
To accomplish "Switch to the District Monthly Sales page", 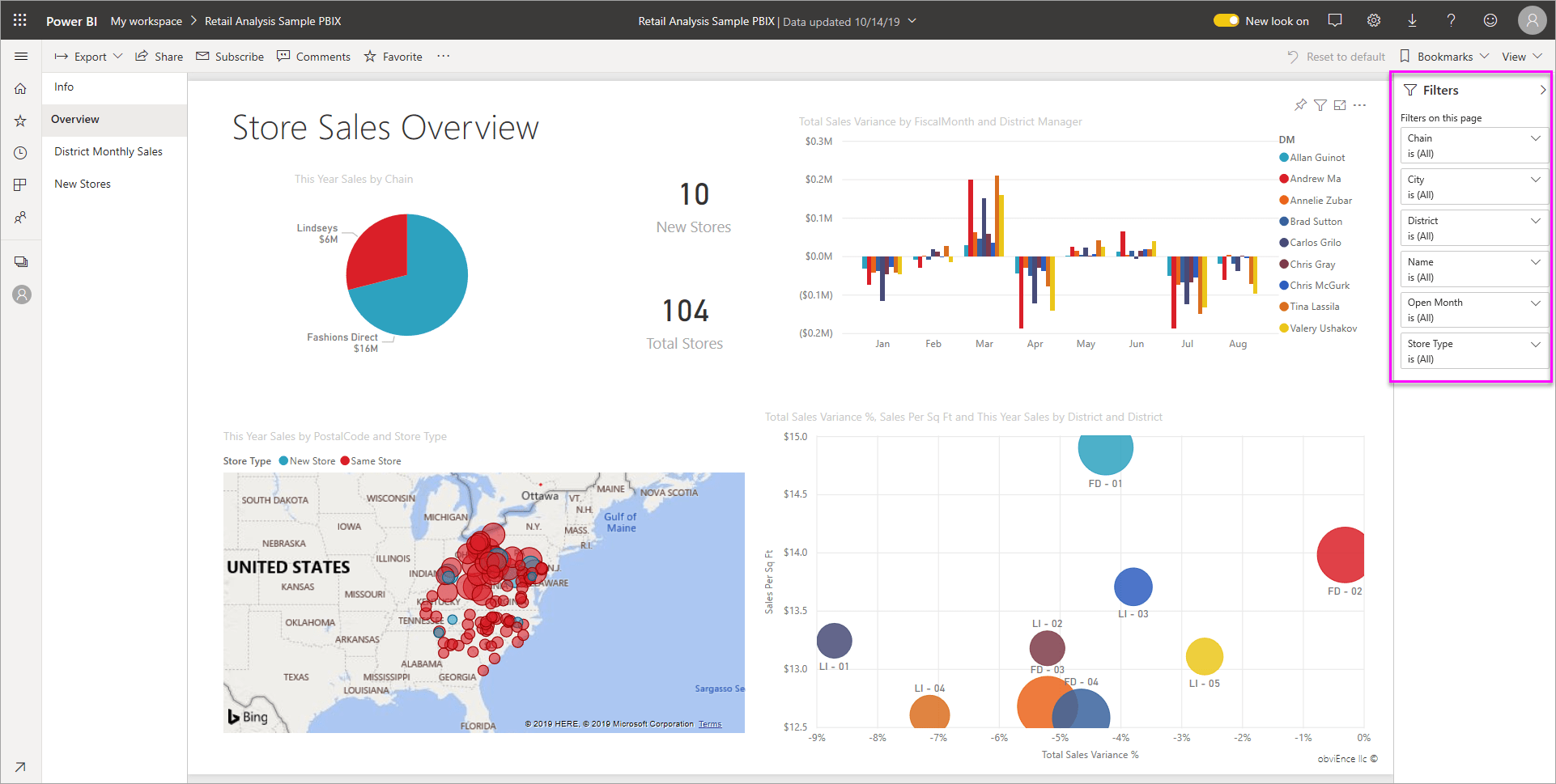I will coord(108,151).
